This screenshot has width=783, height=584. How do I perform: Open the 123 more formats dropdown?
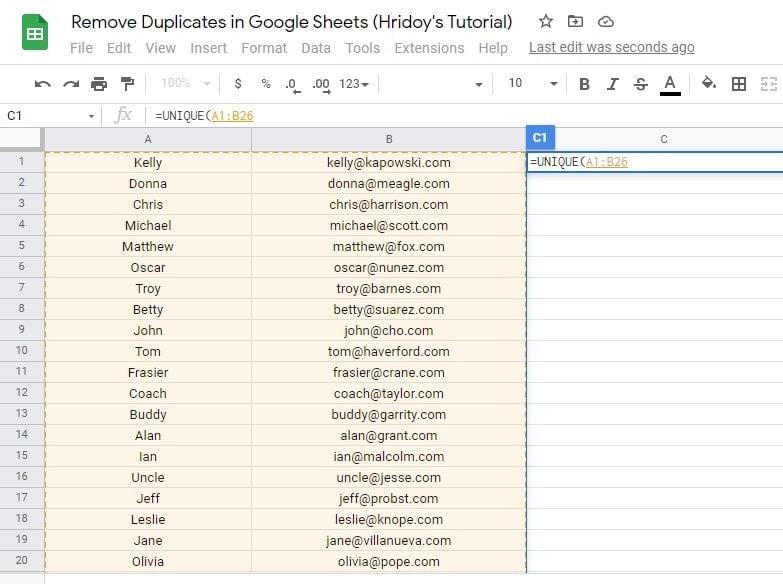(354, 83)
